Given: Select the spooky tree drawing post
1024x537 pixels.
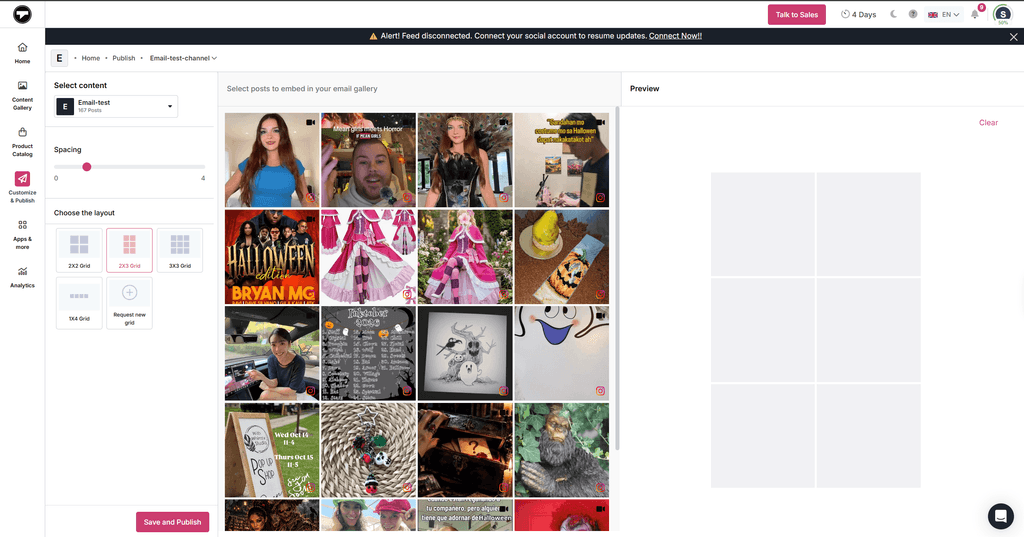Looking at the screenshot, I should coord(465,353).
